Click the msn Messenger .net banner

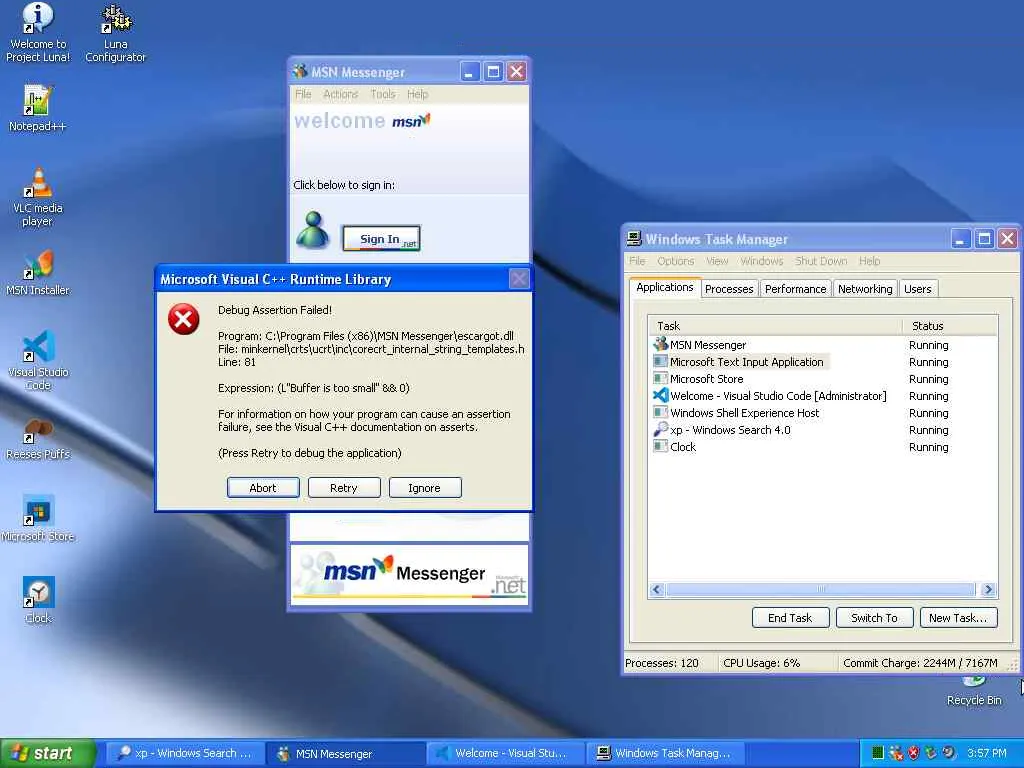click(409, 573)
